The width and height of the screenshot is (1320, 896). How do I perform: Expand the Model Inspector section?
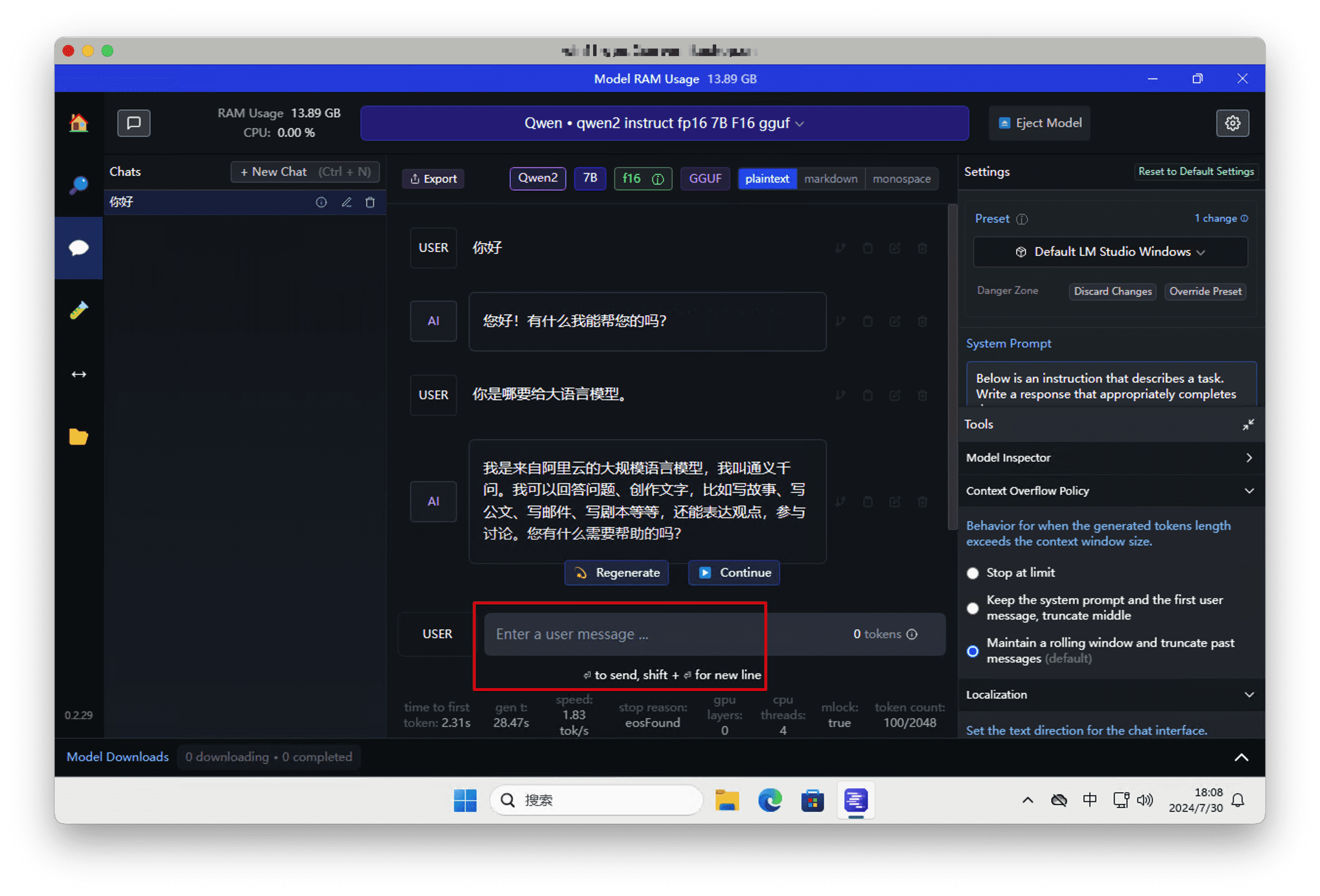pyautogui.click(x=1111, y=458)
